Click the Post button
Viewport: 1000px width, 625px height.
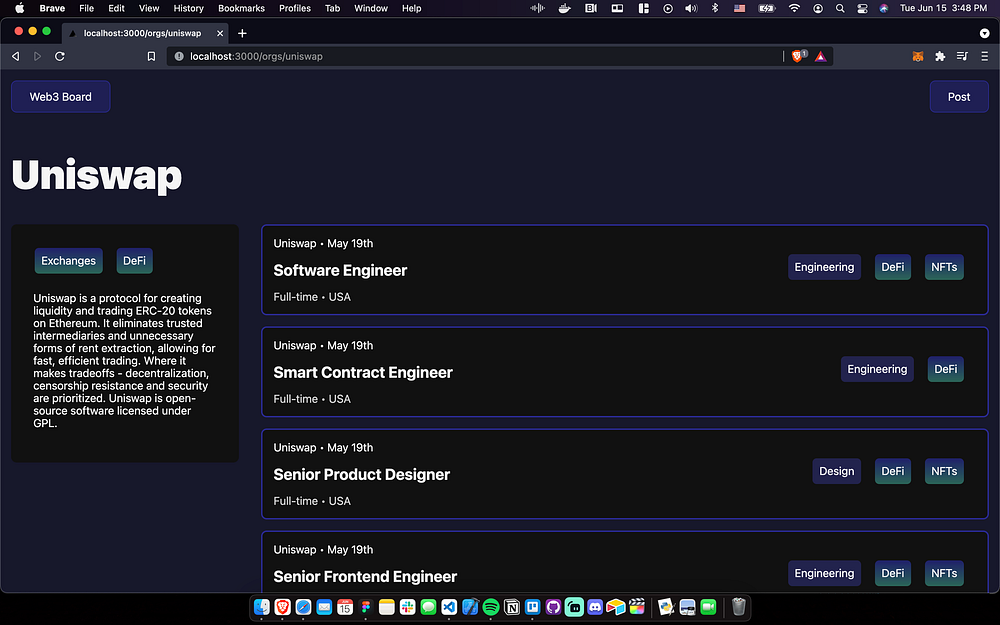(959, 96)
